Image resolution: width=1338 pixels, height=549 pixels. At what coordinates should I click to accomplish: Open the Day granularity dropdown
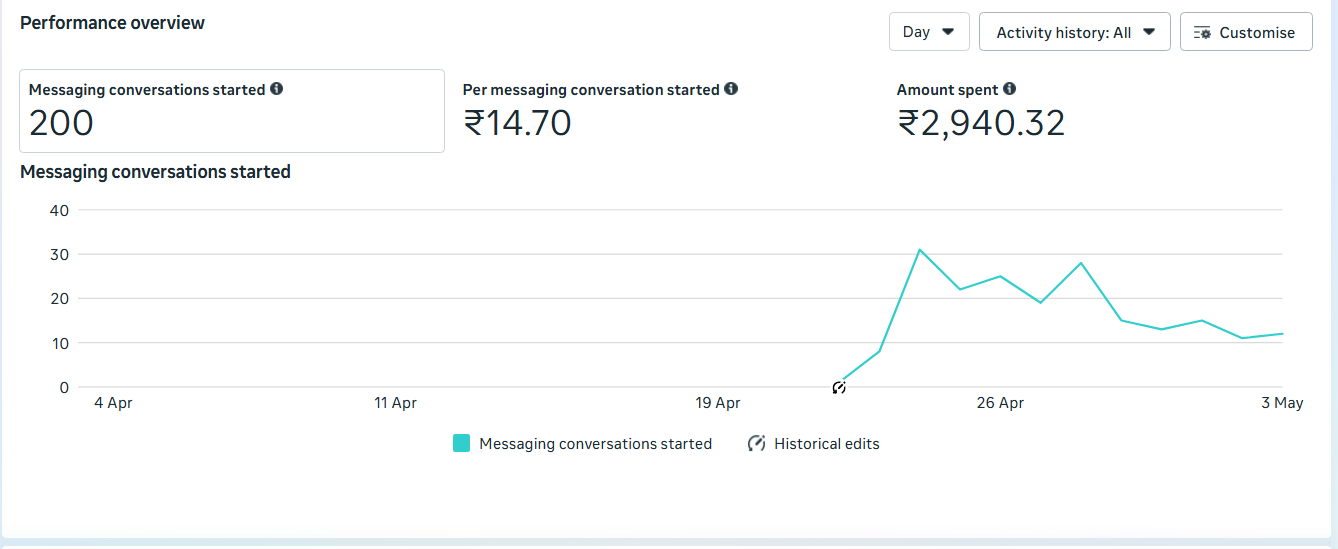pos(929,32)
